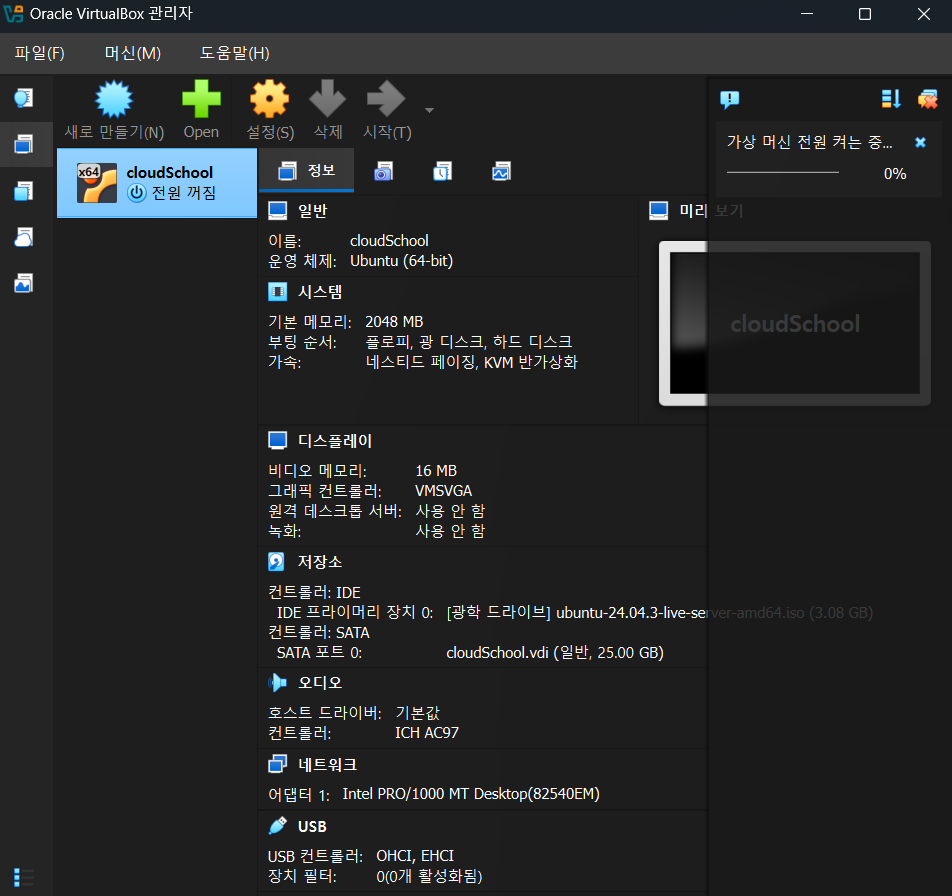Switch to the snapshots camera tab
This screenshot has height=896, width=952.
[x=384, y=171]
